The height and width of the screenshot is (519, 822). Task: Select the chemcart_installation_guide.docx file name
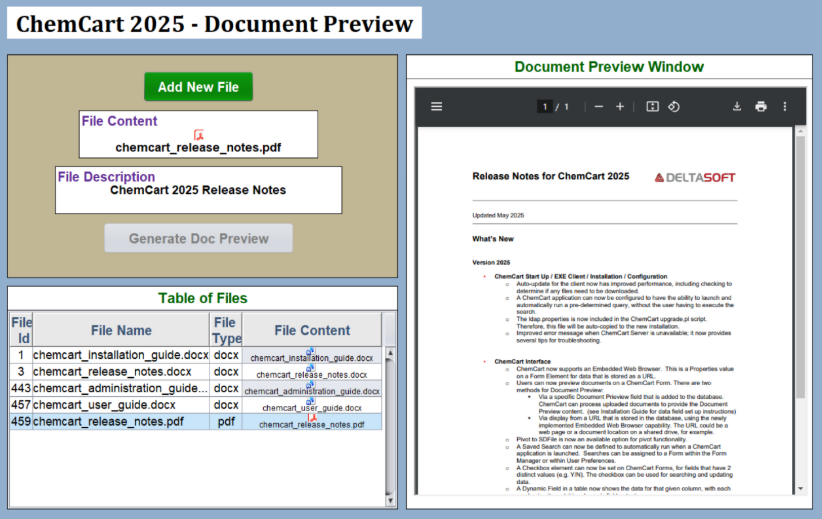(121, 355)
